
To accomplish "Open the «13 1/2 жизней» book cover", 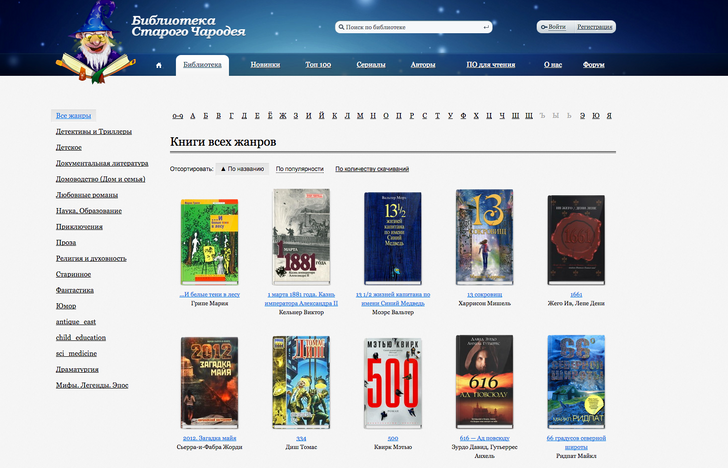I will (392, 237).
